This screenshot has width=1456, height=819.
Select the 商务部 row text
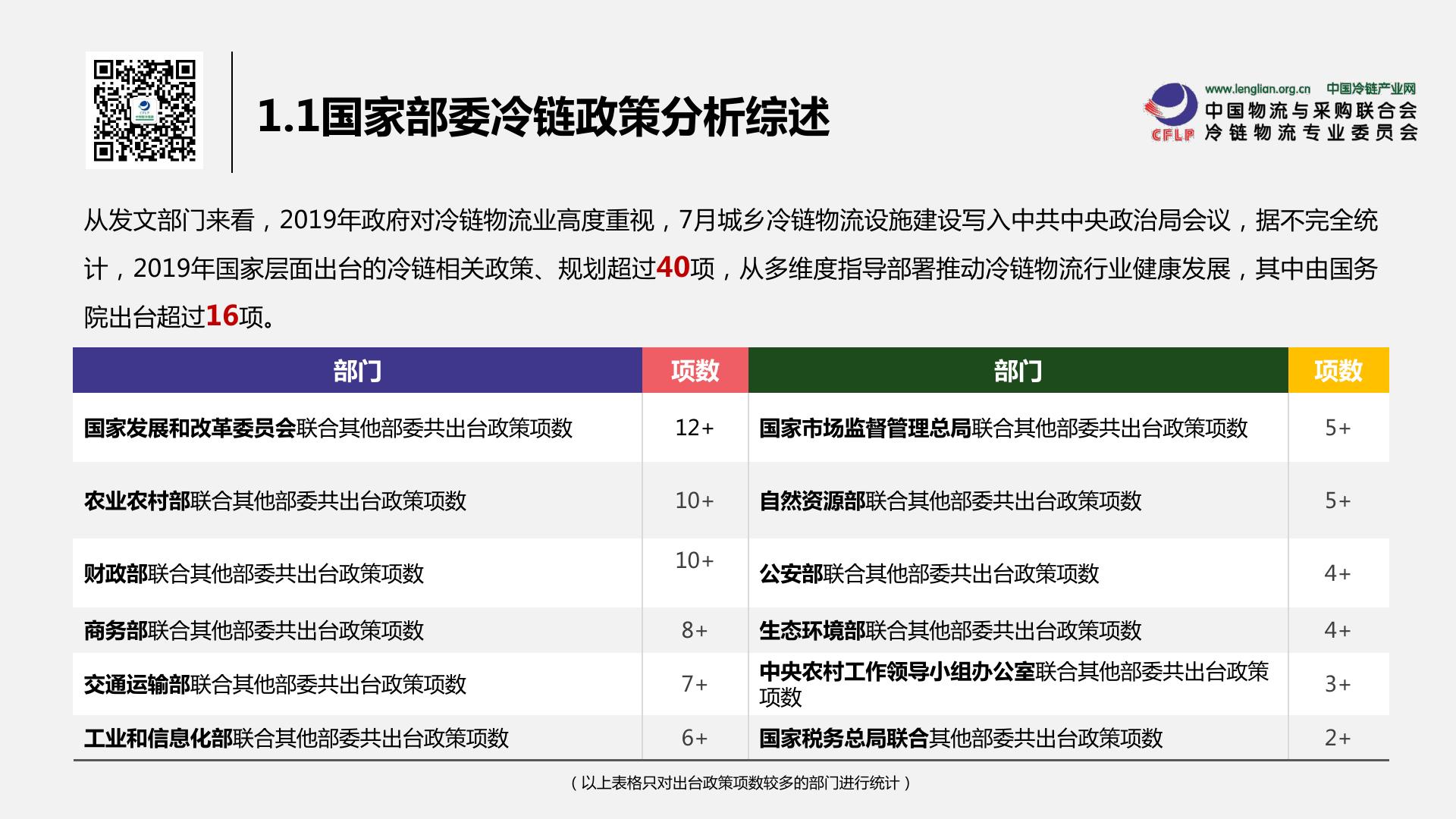[x=254, y=631]
